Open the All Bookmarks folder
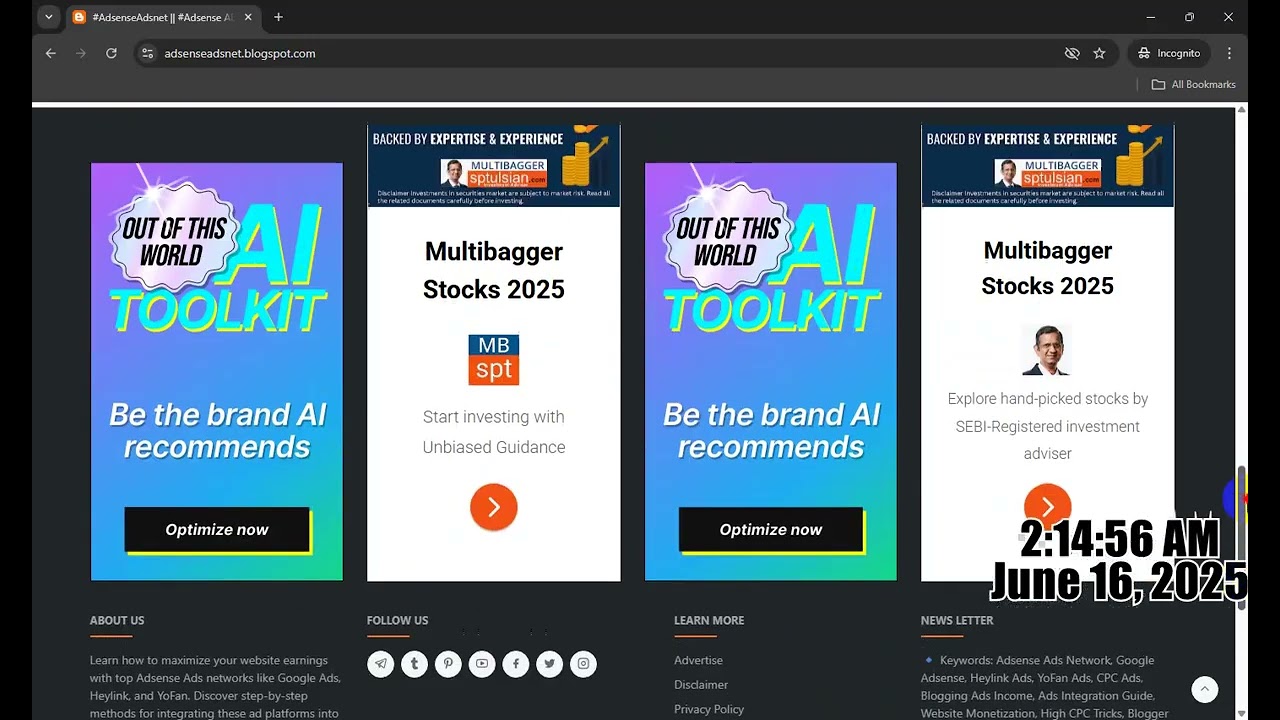The height and width of the screenshot is (720, 1280). pos(1193,85)
